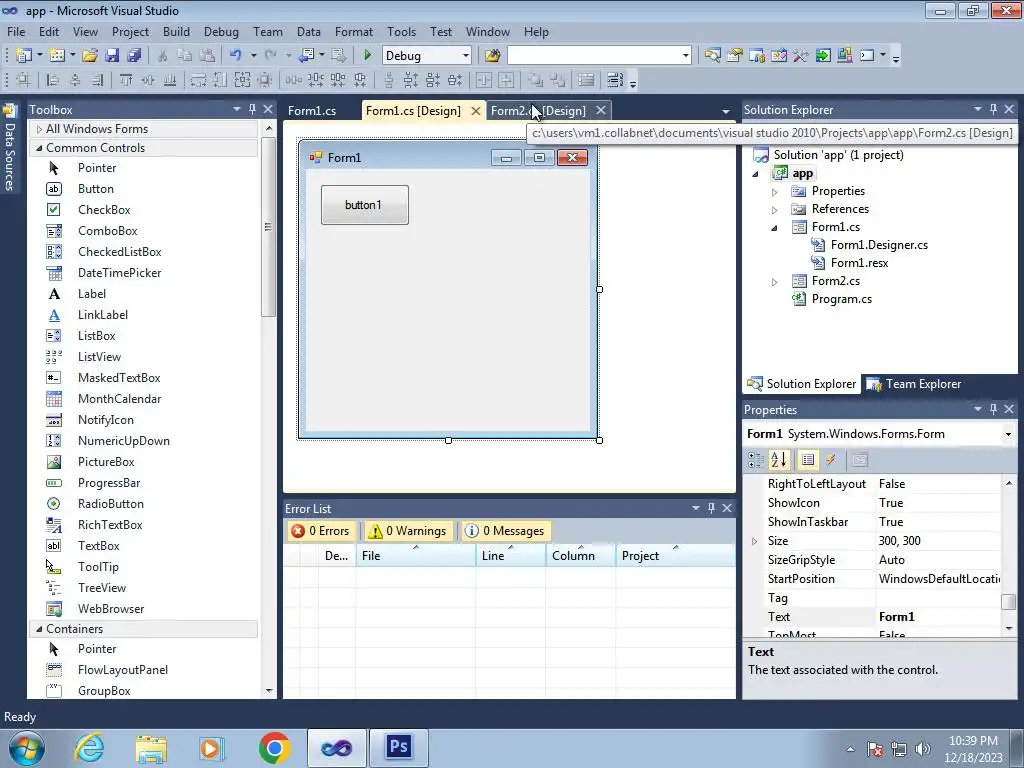
Task: Toggle auto-hide pin on Properties panel
Action: (x=993, y=409)
